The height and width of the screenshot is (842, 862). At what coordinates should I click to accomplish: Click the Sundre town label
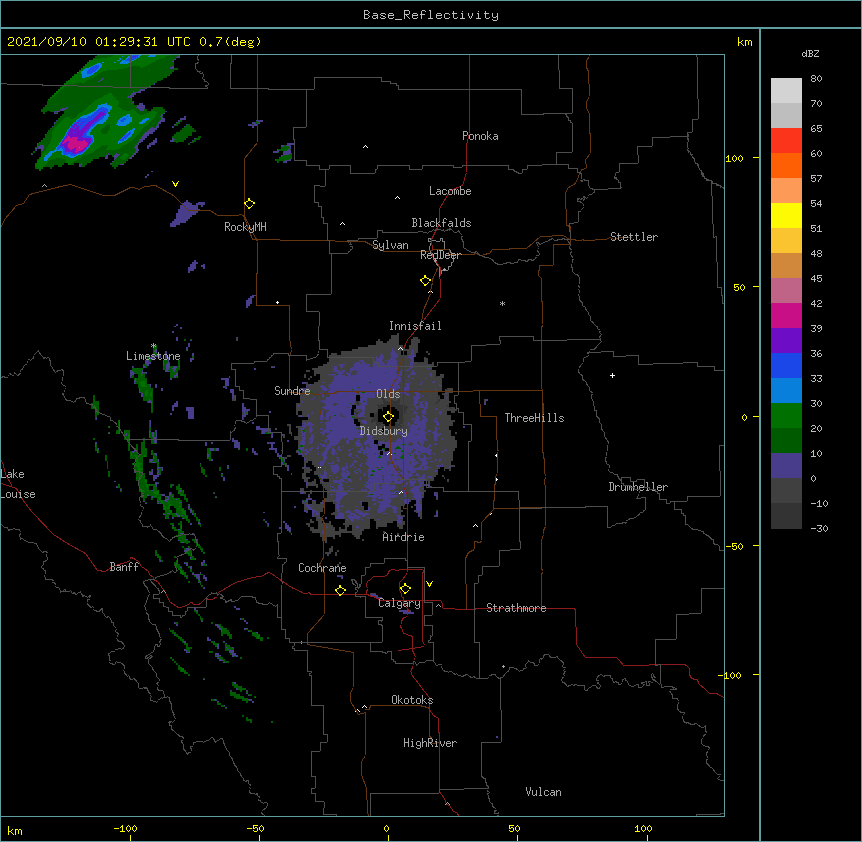click(x=292, y=391)
